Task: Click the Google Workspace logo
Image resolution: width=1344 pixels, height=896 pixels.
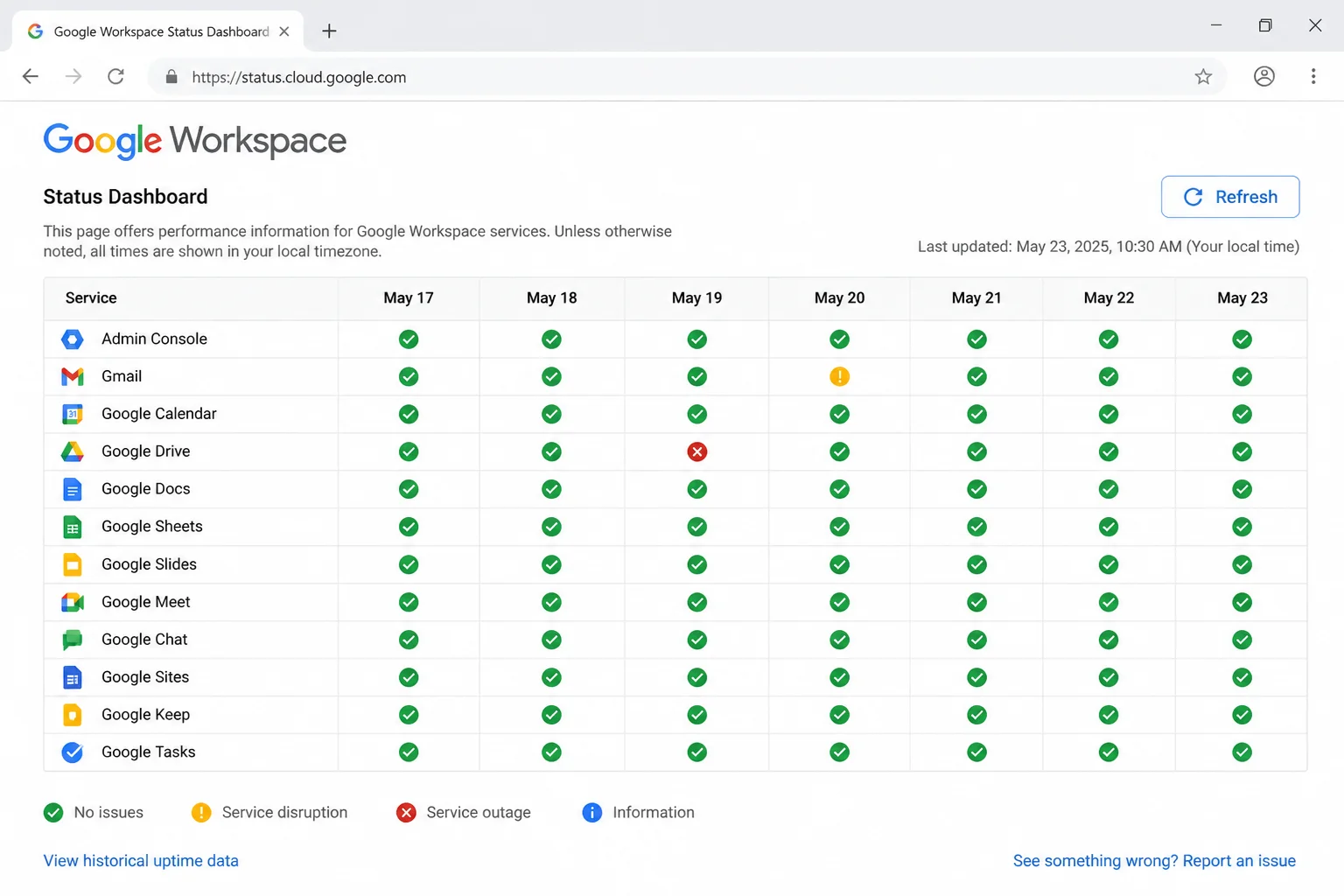Action: (x=195, y=141)
